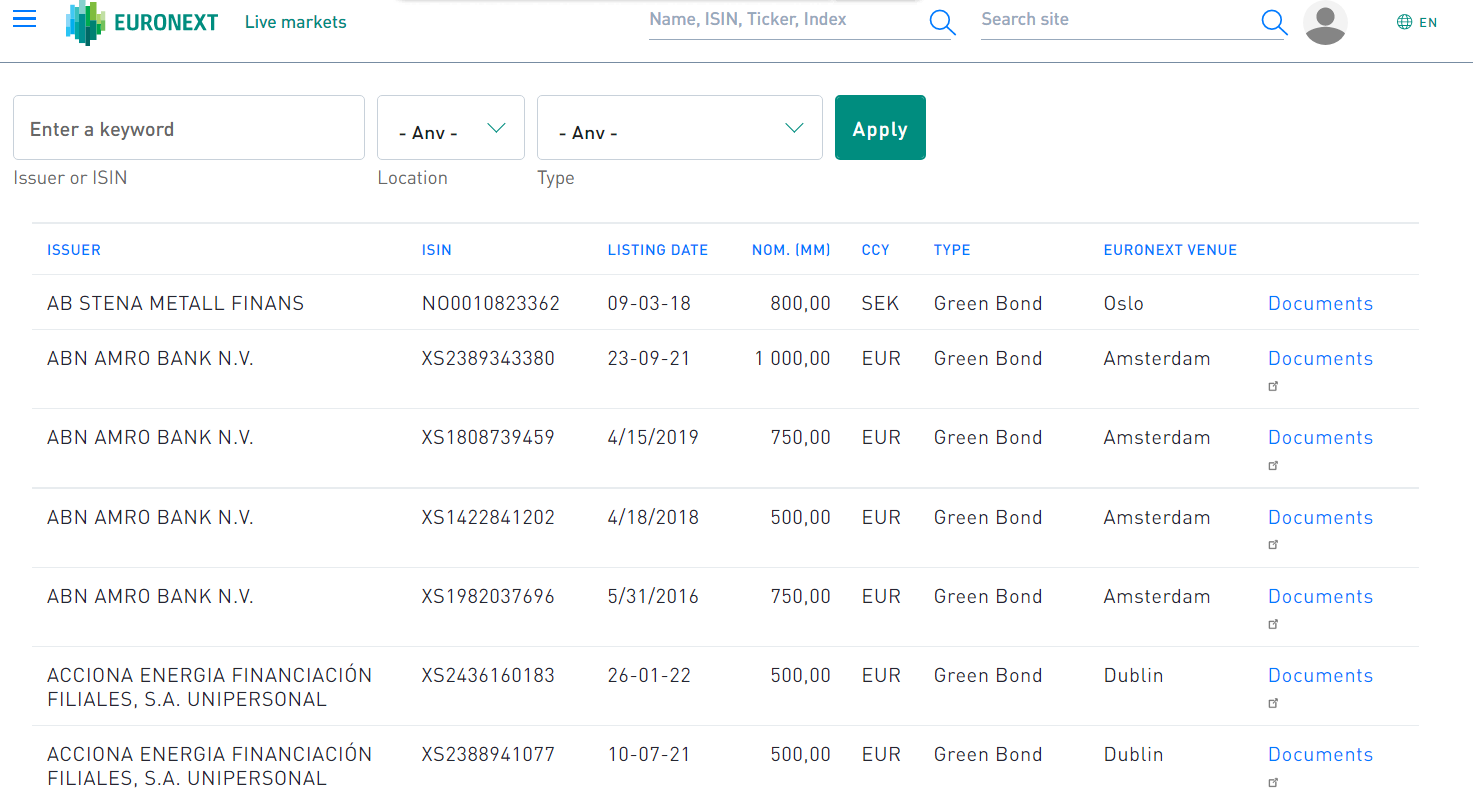
Task: Select Green Bond type in Oslo row
Action: (x=988, y=303)
